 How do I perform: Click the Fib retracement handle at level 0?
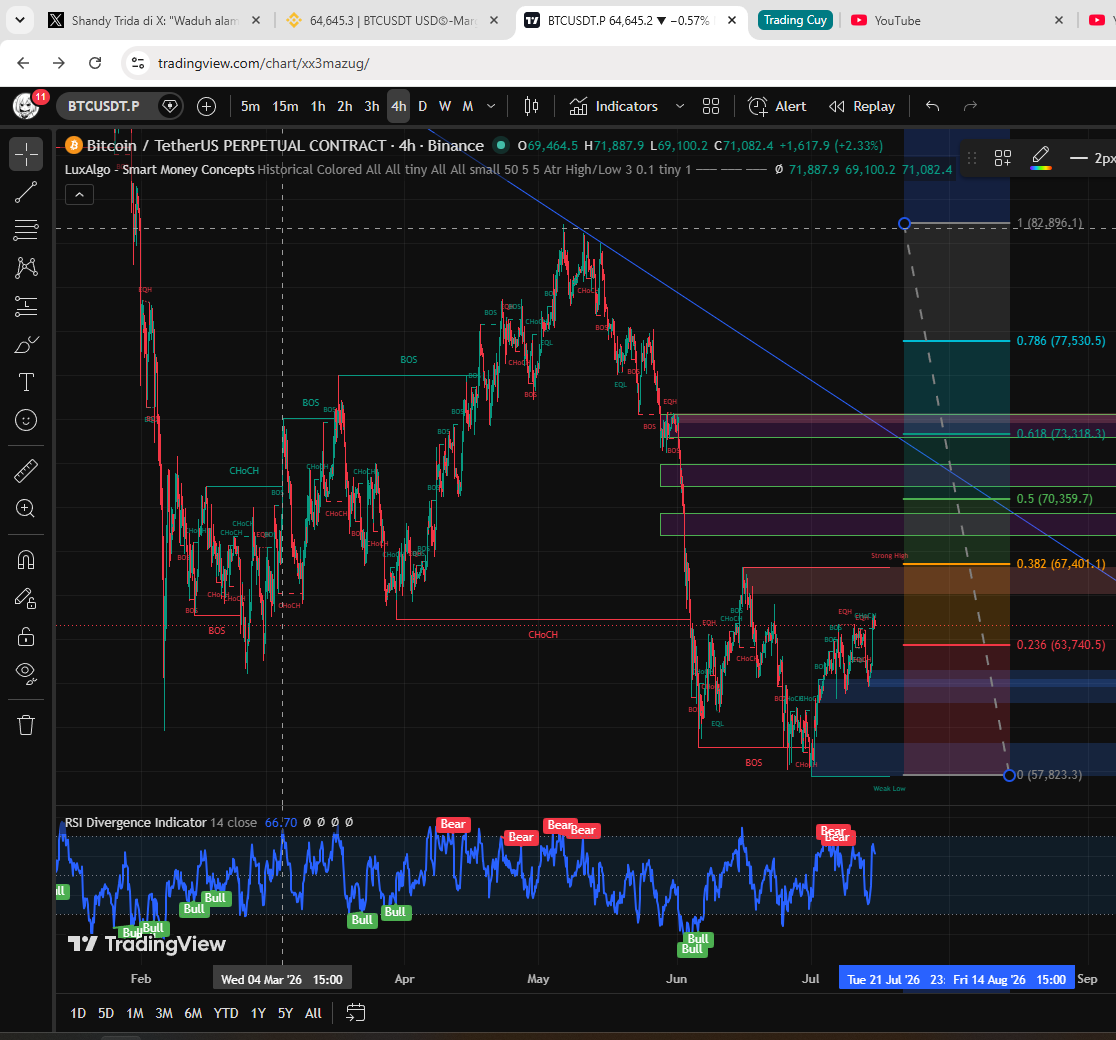[x=1009, y=775]
